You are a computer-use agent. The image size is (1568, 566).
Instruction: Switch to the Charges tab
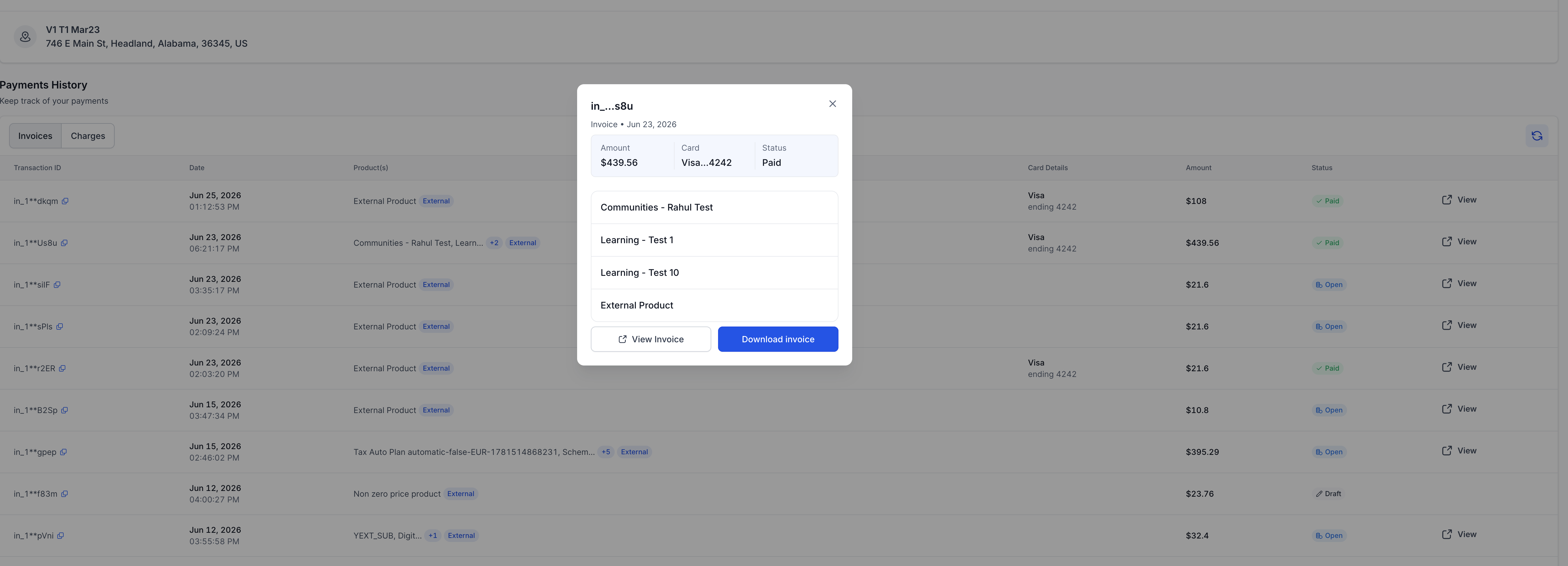tap(88, 136)
